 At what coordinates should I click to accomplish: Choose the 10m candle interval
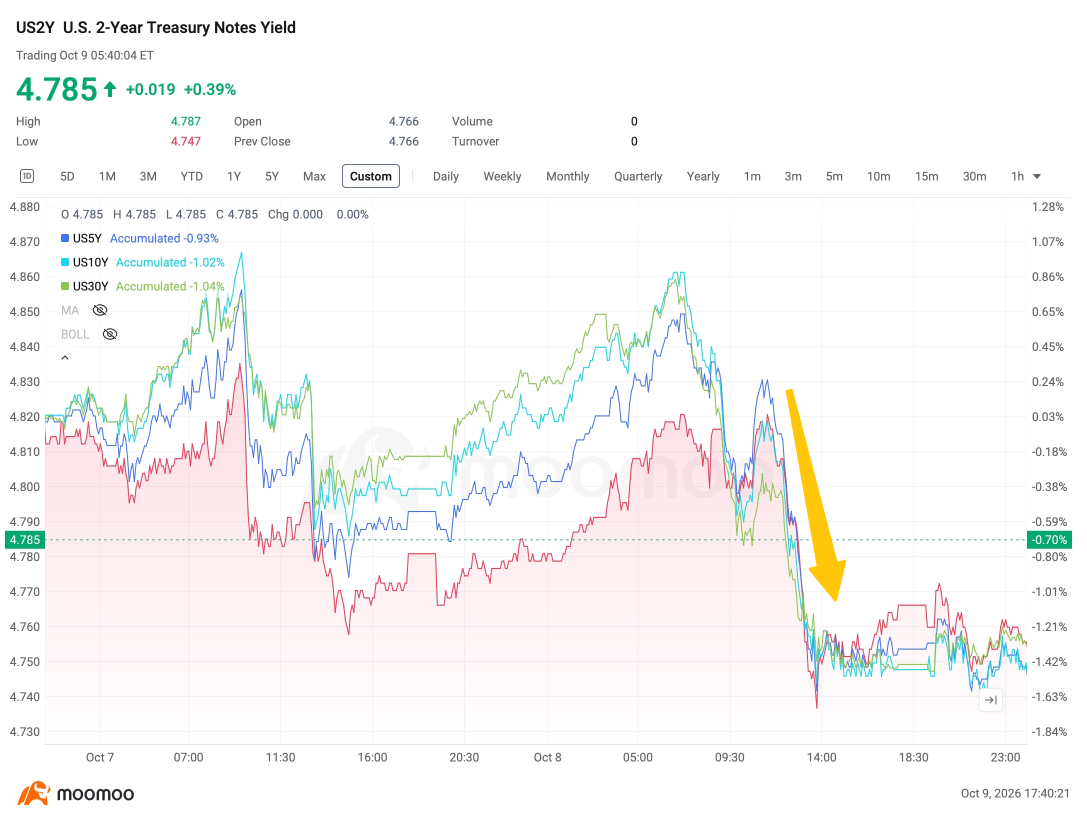click(878, 176)
